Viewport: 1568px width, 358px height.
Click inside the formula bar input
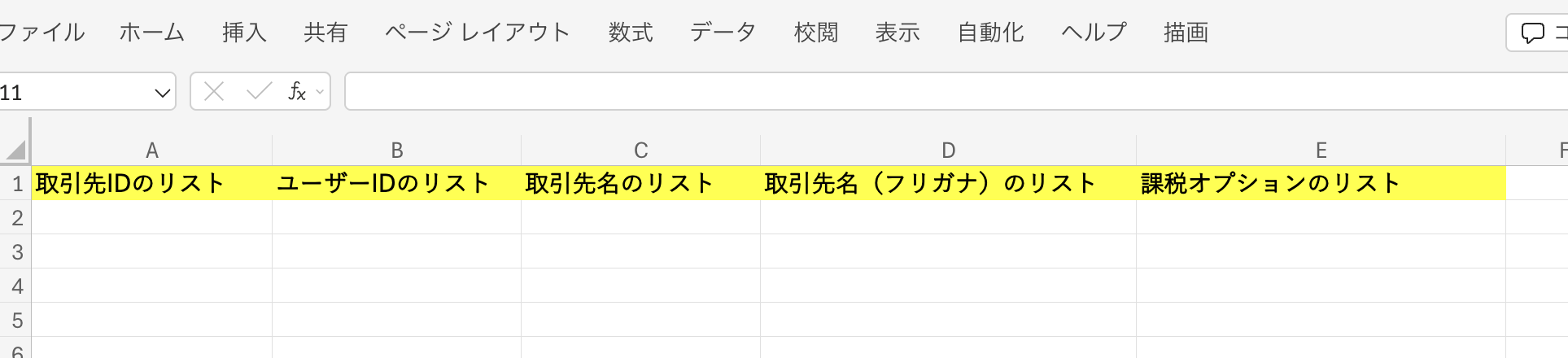click(x=952, y=92)
